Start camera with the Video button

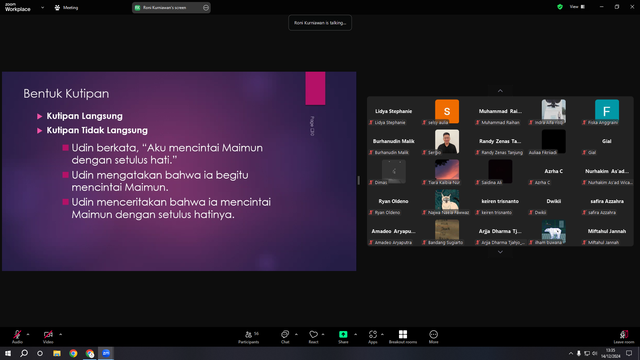coord(48,336)
